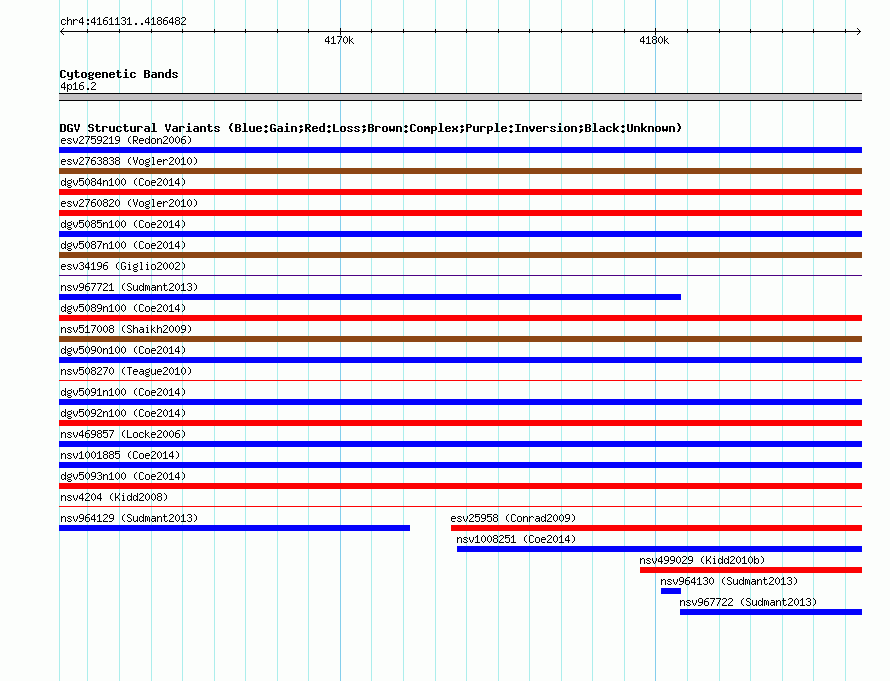Click the blue bar under nsv967721
This screenshot has height=681, width=890.
pos(370,297)
